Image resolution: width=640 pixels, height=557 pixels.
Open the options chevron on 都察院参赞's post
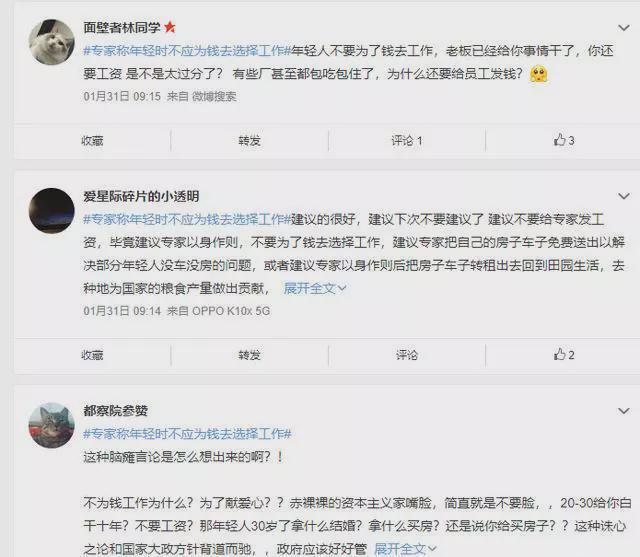point(623,411)
